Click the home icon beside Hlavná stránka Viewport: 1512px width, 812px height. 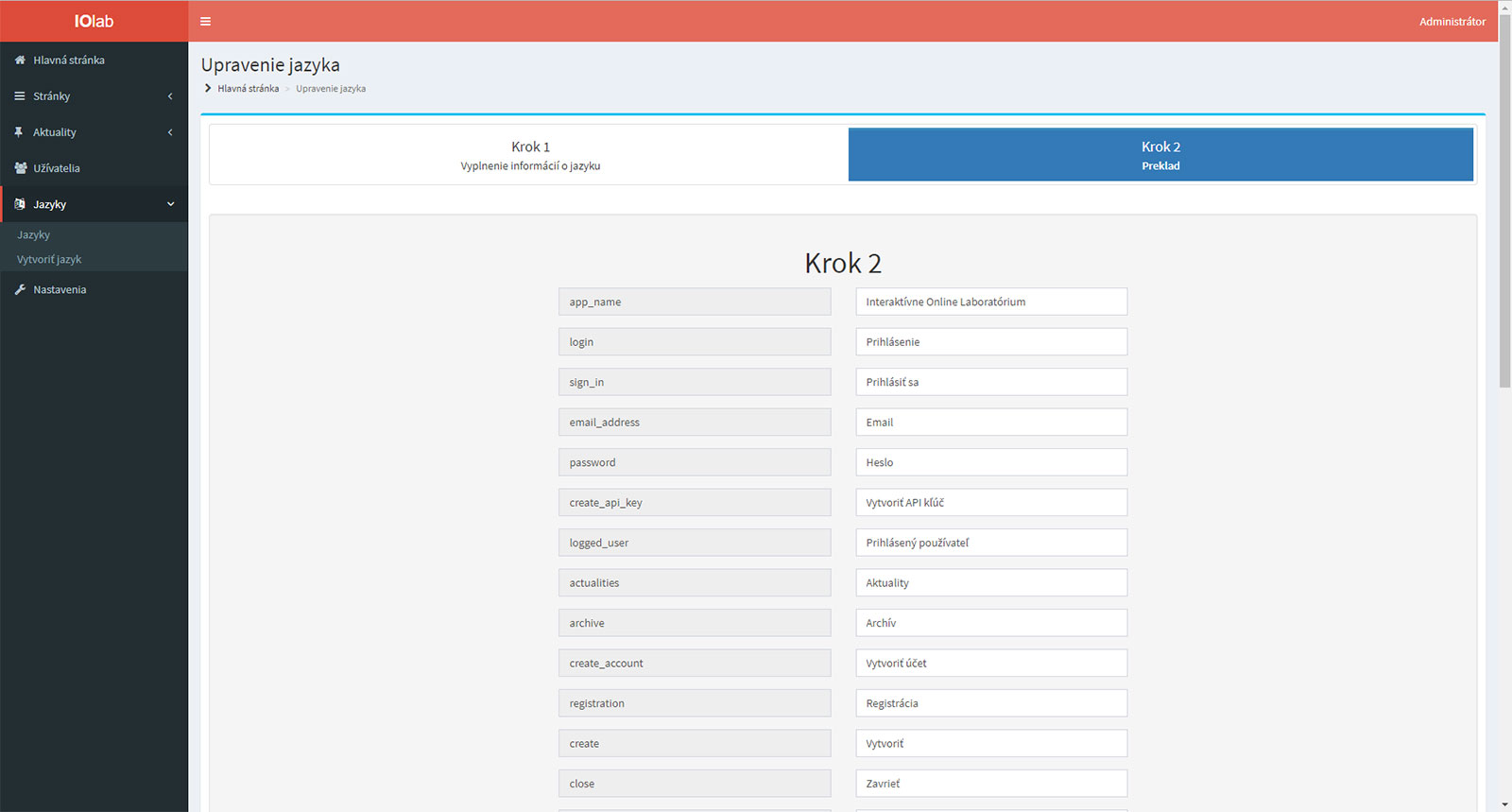[20, 60]
